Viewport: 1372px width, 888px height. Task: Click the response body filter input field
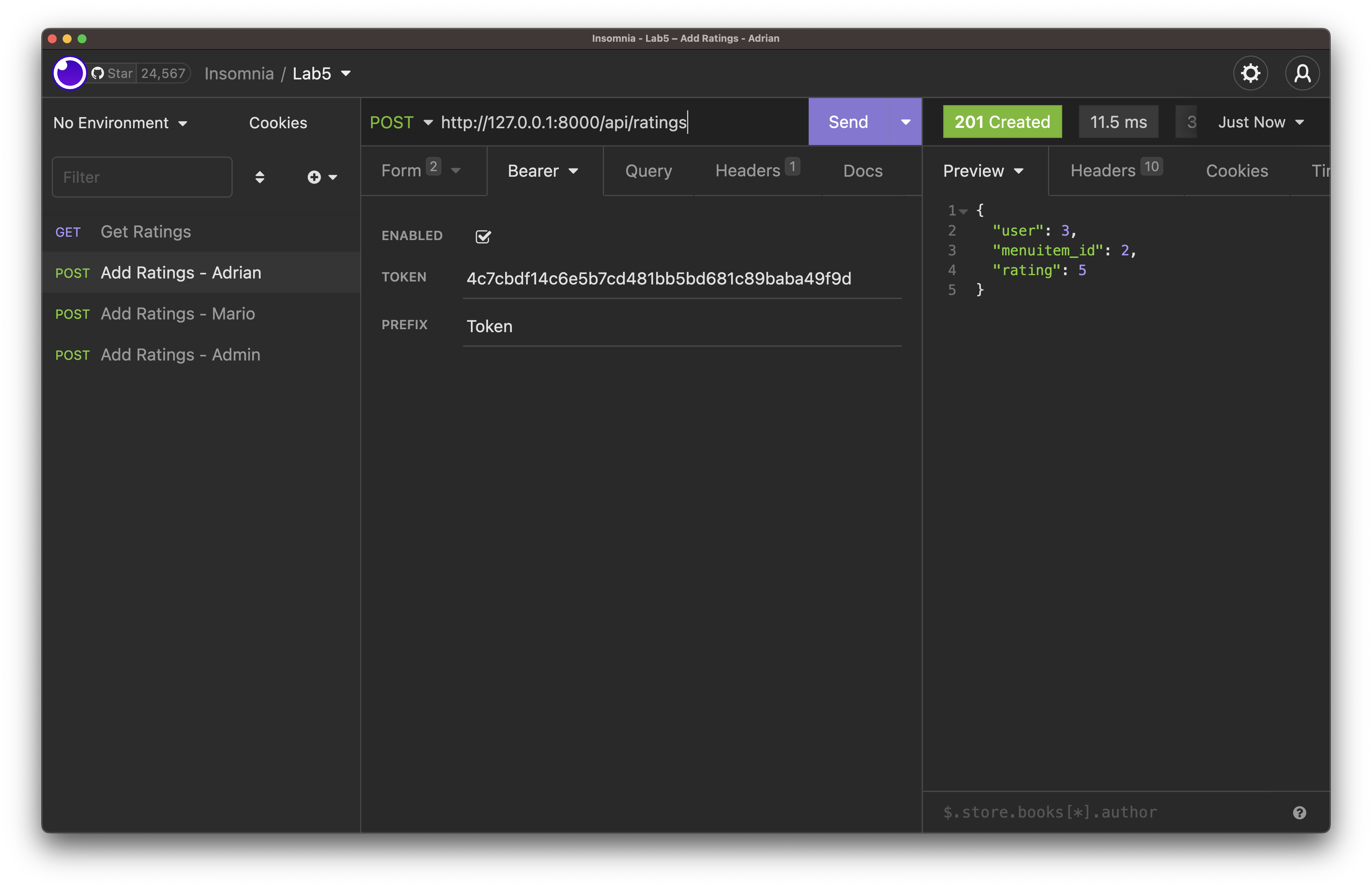tap(1095, 812)
